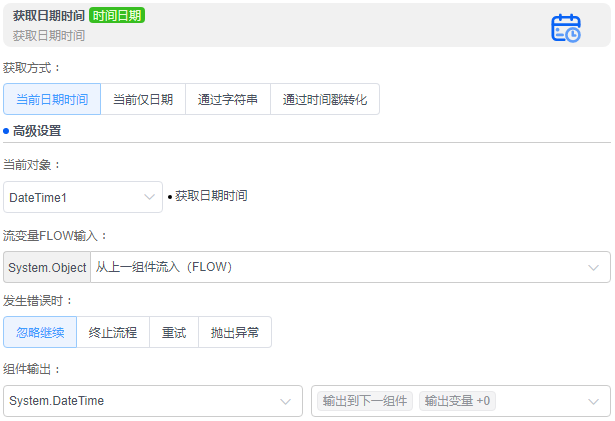This screenshot has width=615, height=421.
Task: Click the green 时间日期 badge
Action: [117, 16]
